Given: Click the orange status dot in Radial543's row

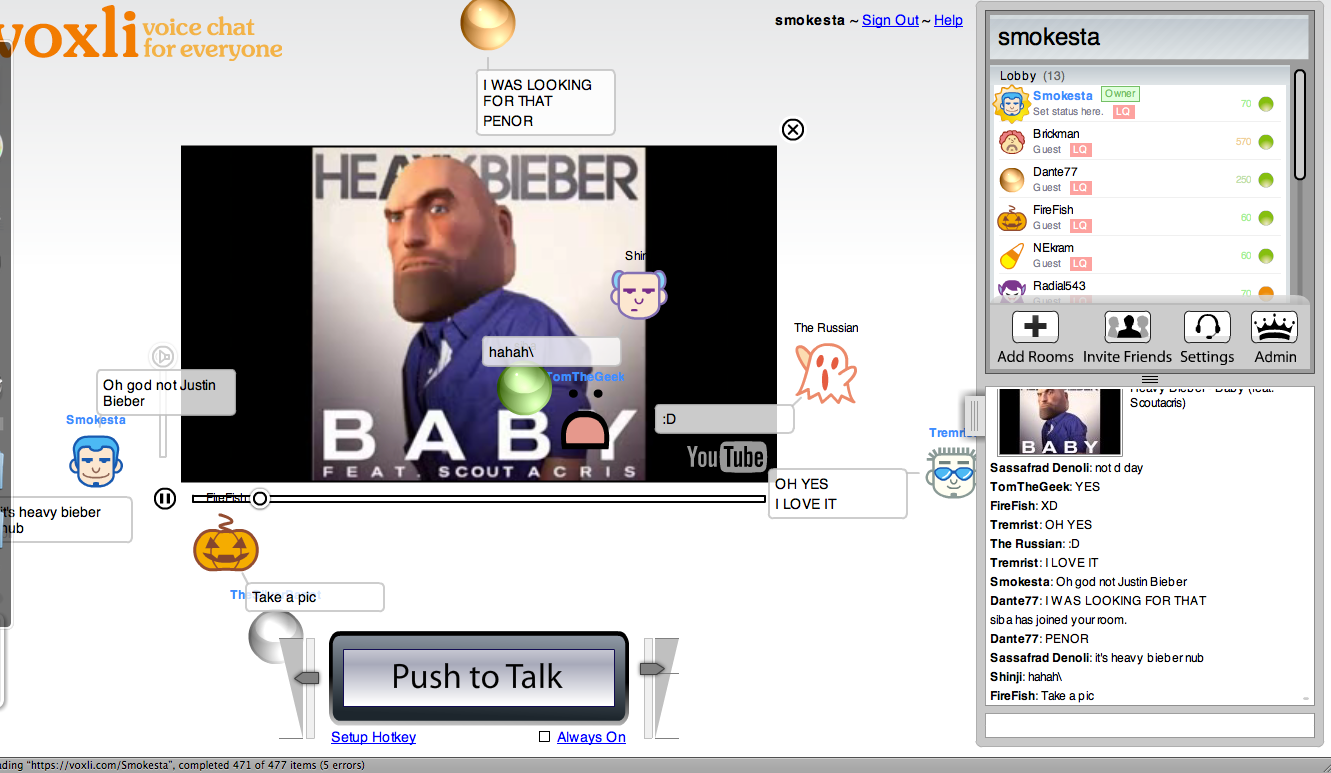Looking at the screenshot, I should pyautogui.click(x=1266, y=293).
